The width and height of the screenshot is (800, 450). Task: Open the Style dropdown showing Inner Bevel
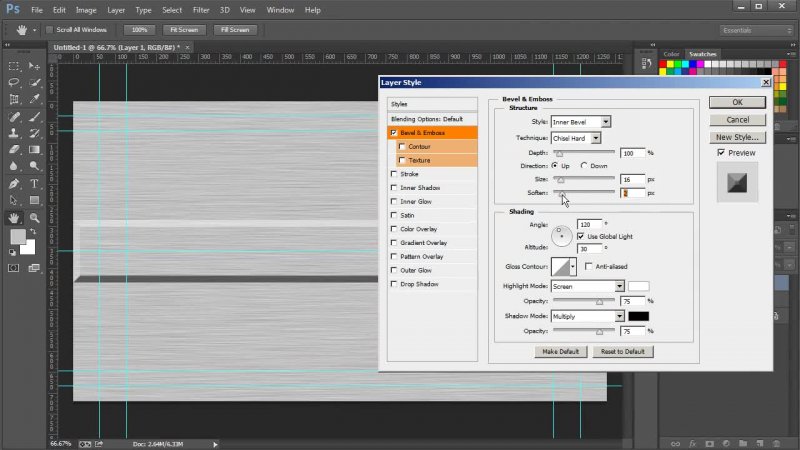coord(581,122)
